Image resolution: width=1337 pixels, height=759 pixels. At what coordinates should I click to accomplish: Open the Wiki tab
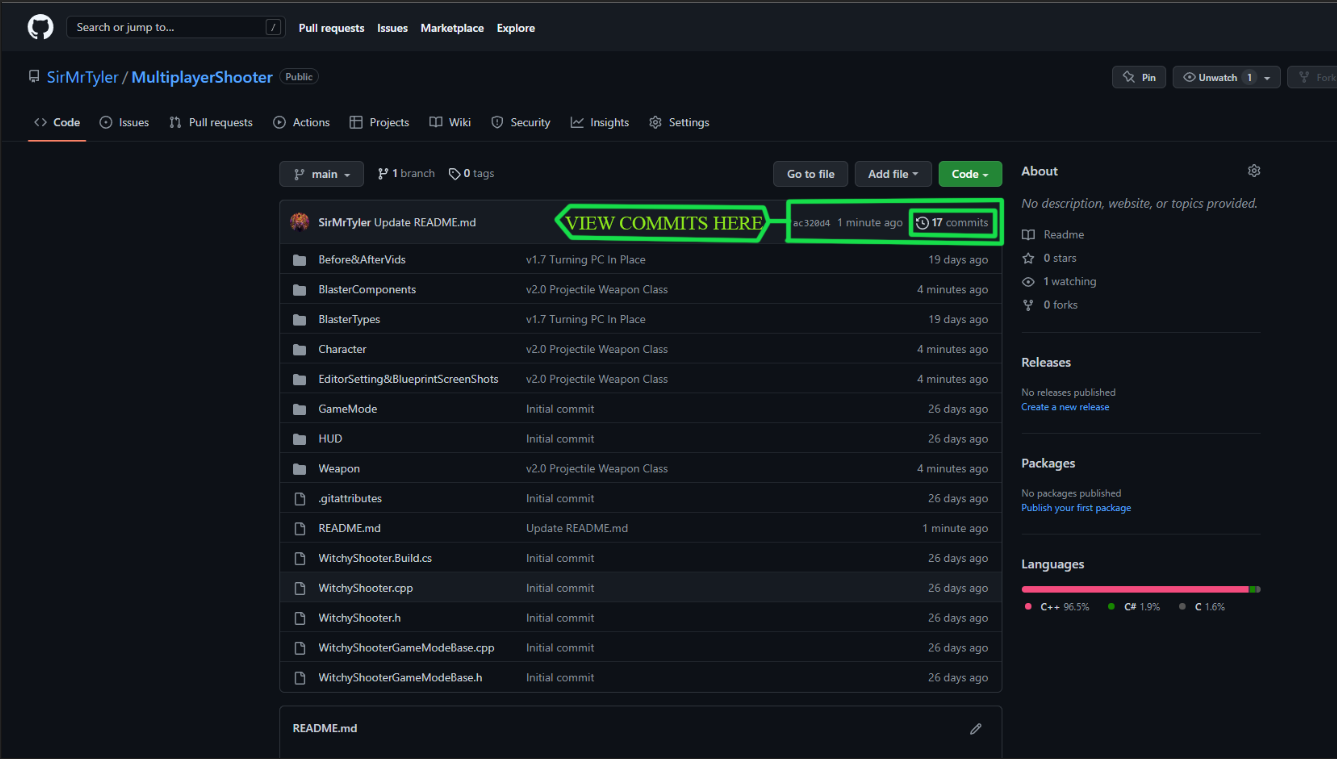point(450,123)
